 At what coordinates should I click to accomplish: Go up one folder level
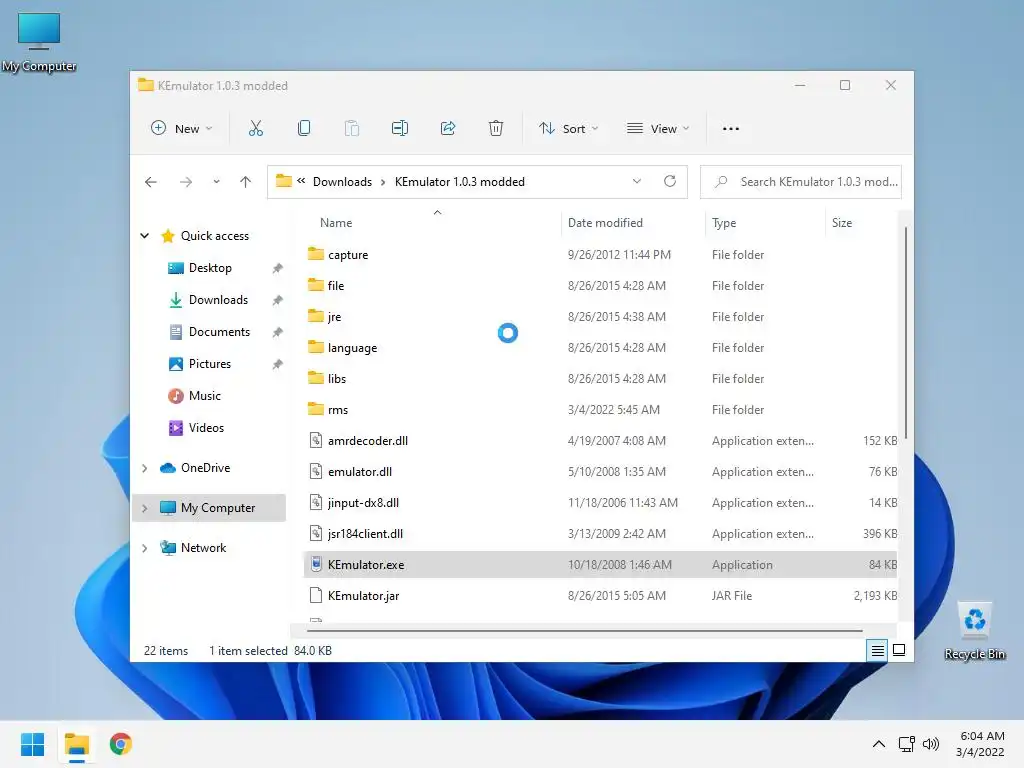tap(246, 182)
